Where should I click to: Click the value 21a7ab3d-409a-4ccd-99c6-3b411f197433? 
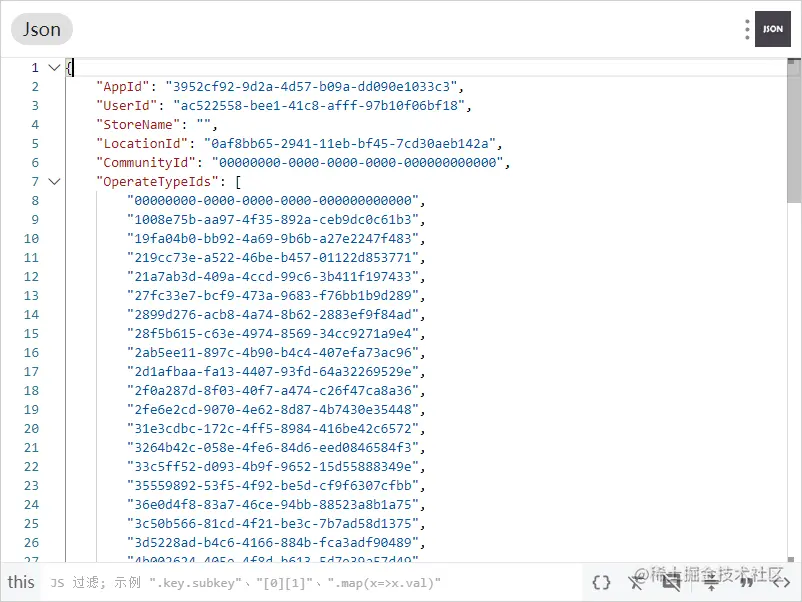tap(273, 277)
